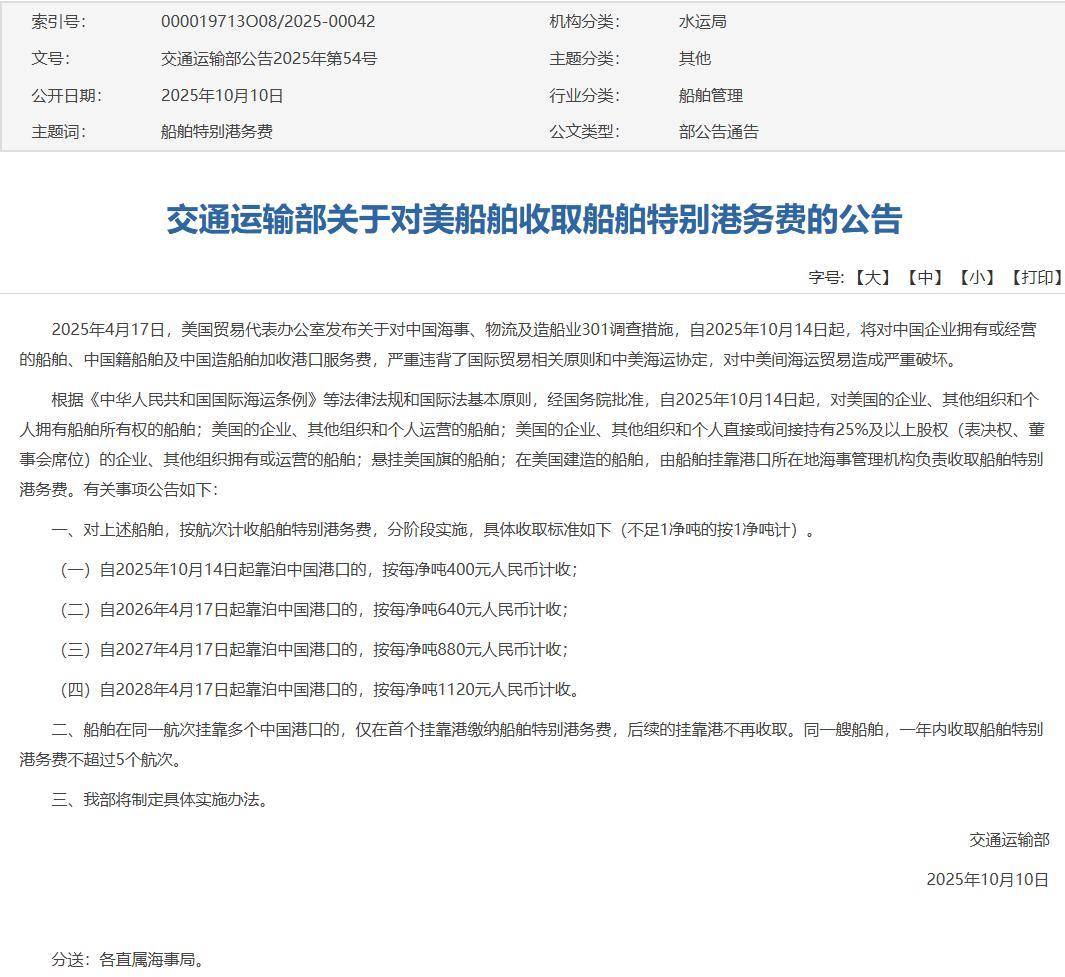
Task: Click 船舶管理 in the 行业分类 row
Action: [710, 95]
